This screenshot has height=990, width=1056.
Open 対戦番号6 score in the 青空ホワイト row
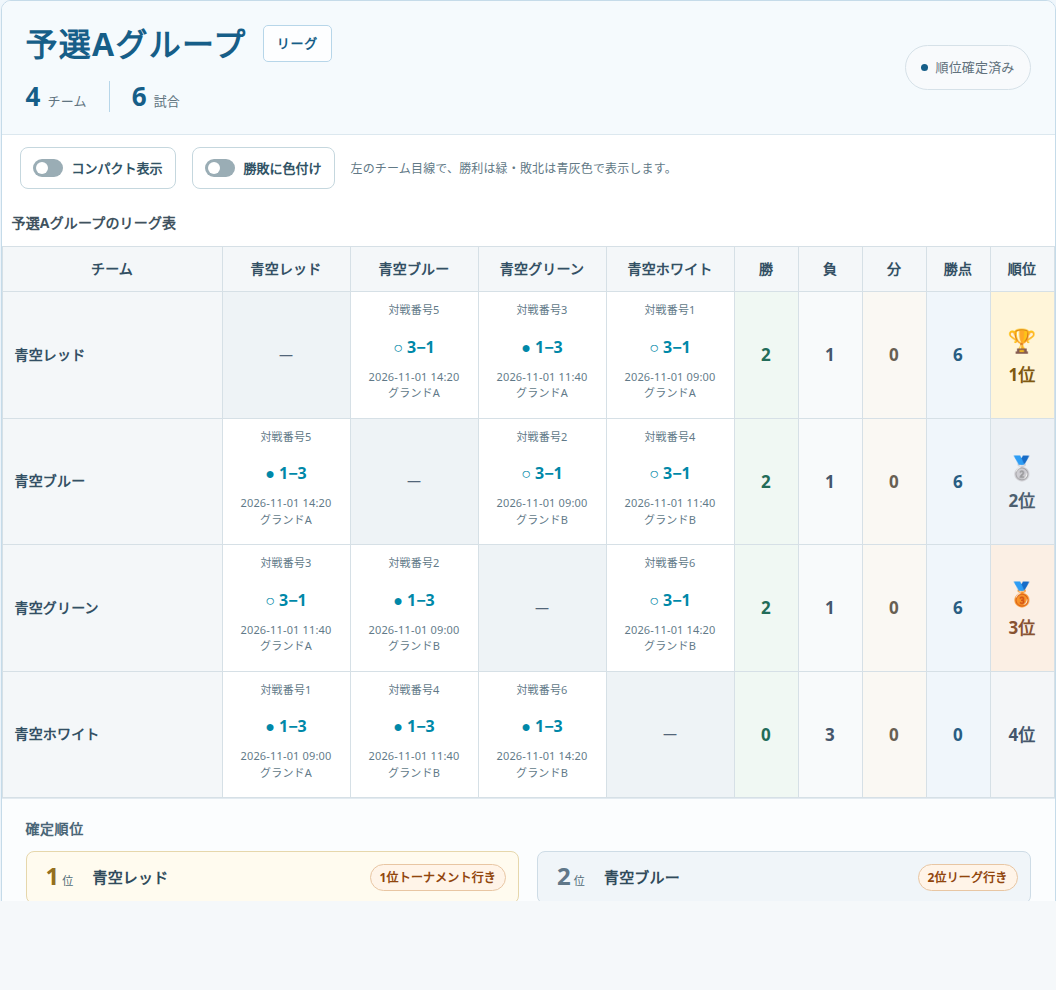click(542, 727)
